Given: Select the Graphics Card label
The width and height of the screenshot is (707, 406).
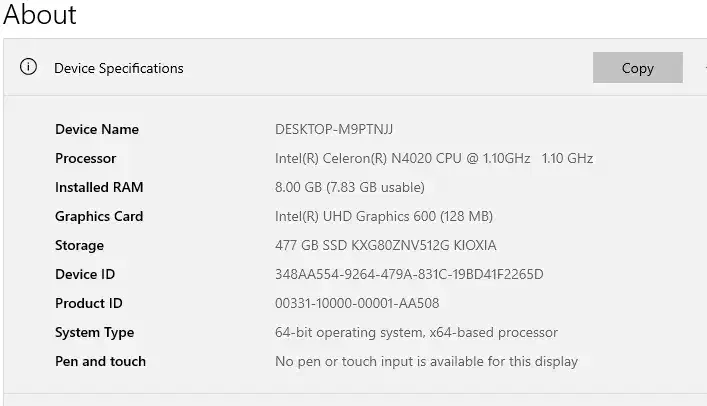Looking at the screenshot, I should [x=99, y=216].
